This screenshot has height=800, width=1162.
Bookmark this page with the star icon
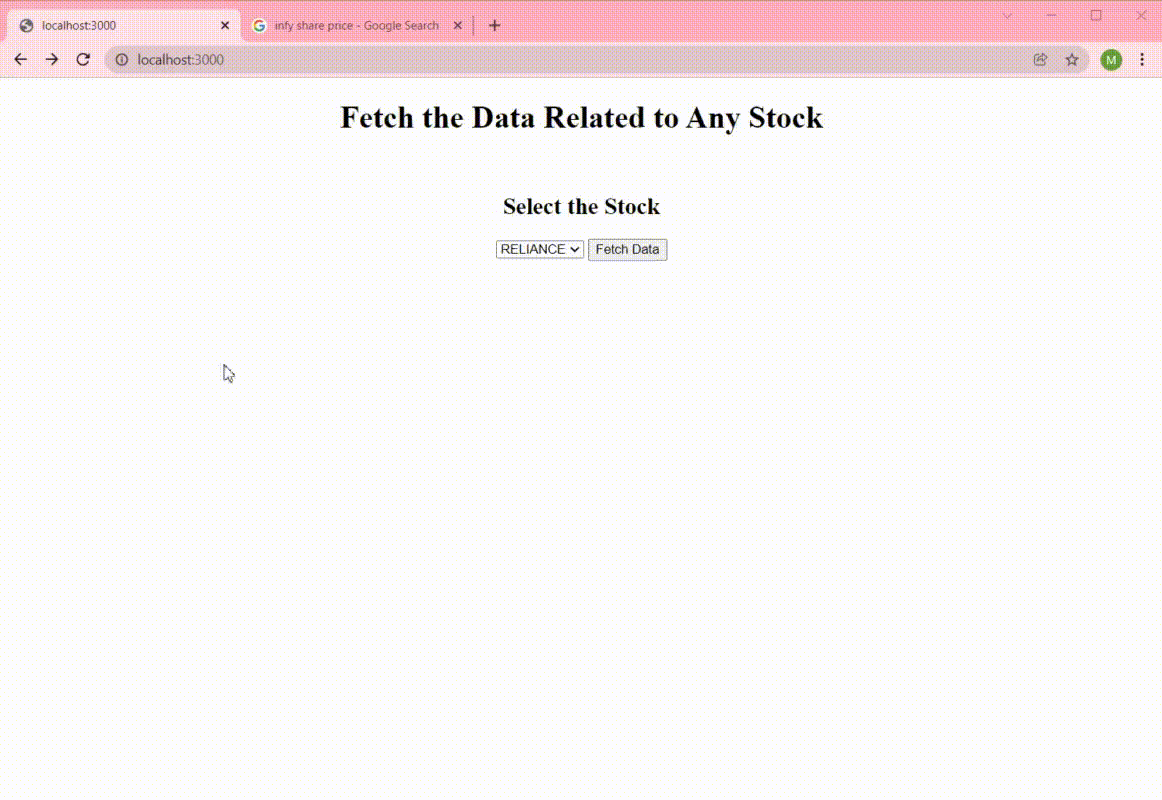click(x=1072, y=59)
